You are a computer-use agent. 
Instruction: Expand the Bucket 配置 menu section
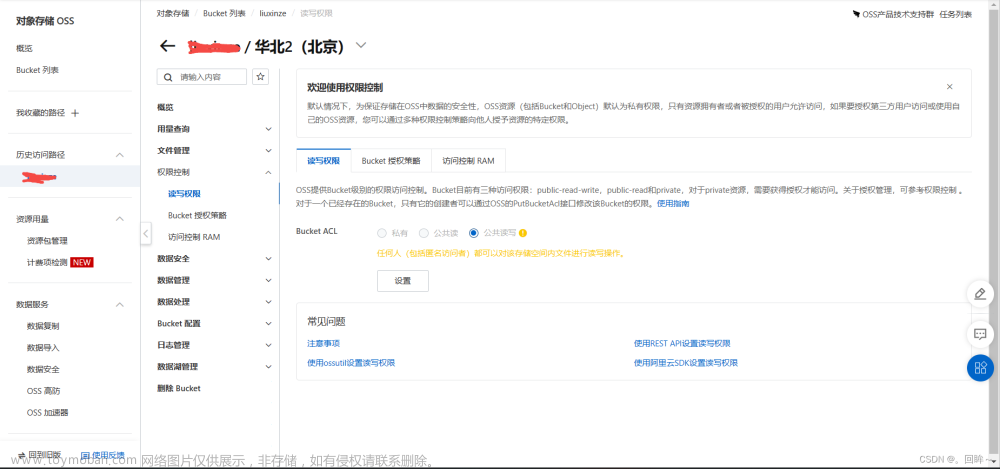point(268,324)
